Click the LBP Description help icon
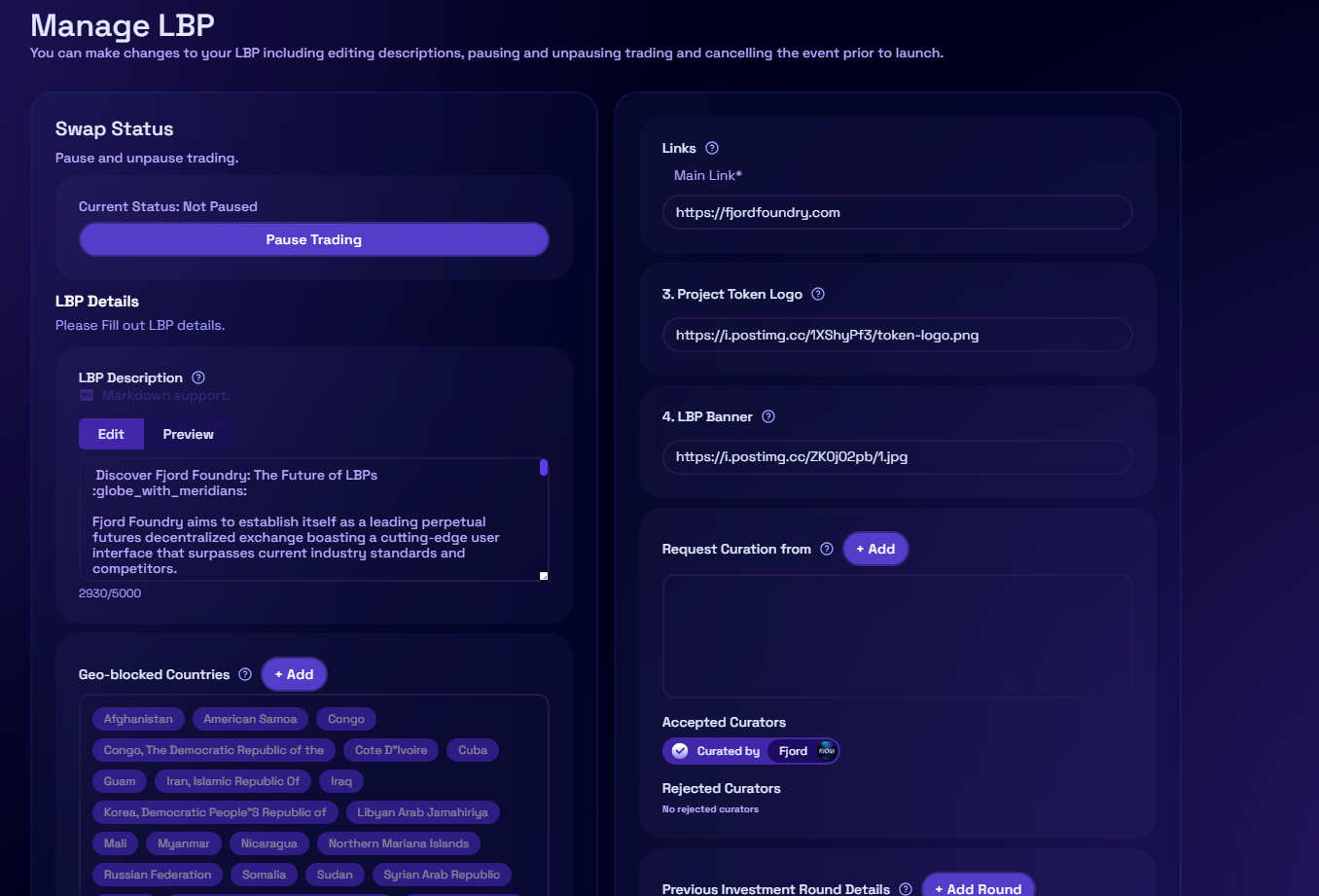 point(198,377)
